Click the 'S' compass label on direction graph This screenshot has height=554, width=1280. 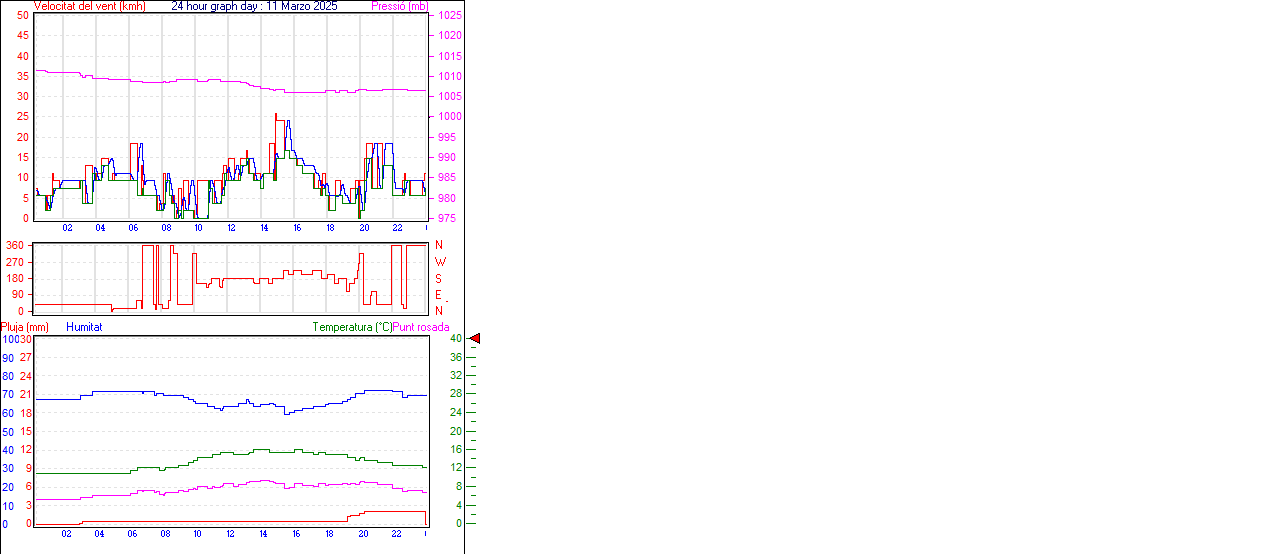[x=438, y=279]
